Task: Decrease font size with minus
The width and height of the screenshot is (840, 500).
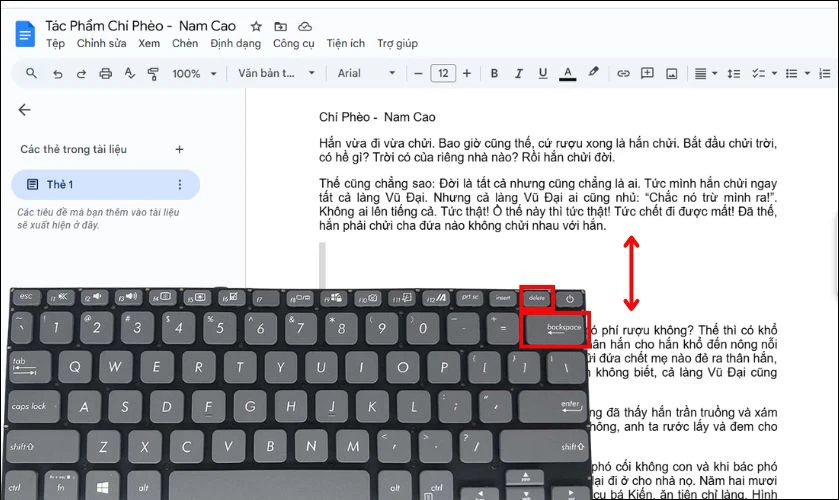Action: pyautogui.click(x=418, y=73)
